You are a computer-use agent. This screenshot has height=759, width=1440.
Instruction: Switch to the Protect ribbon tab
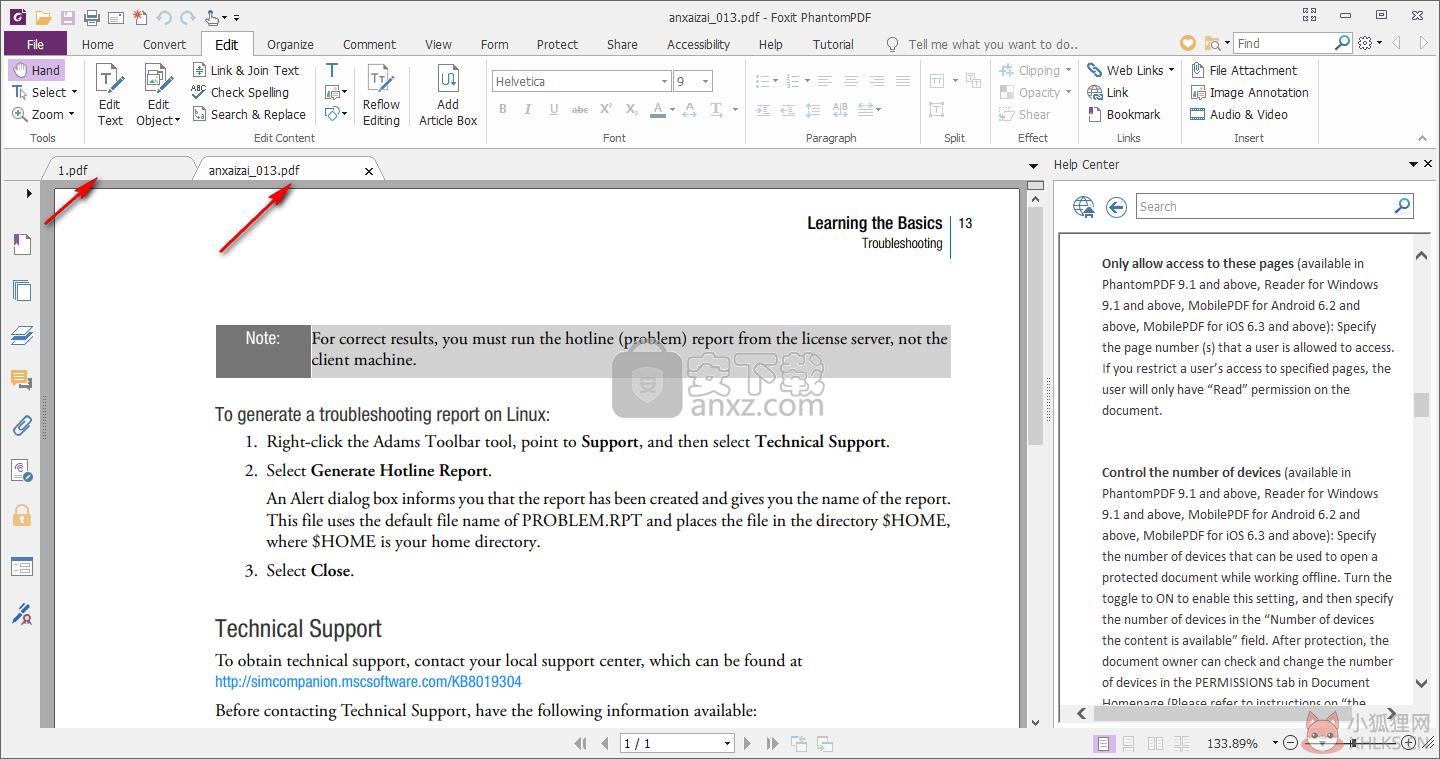(557, 44)
